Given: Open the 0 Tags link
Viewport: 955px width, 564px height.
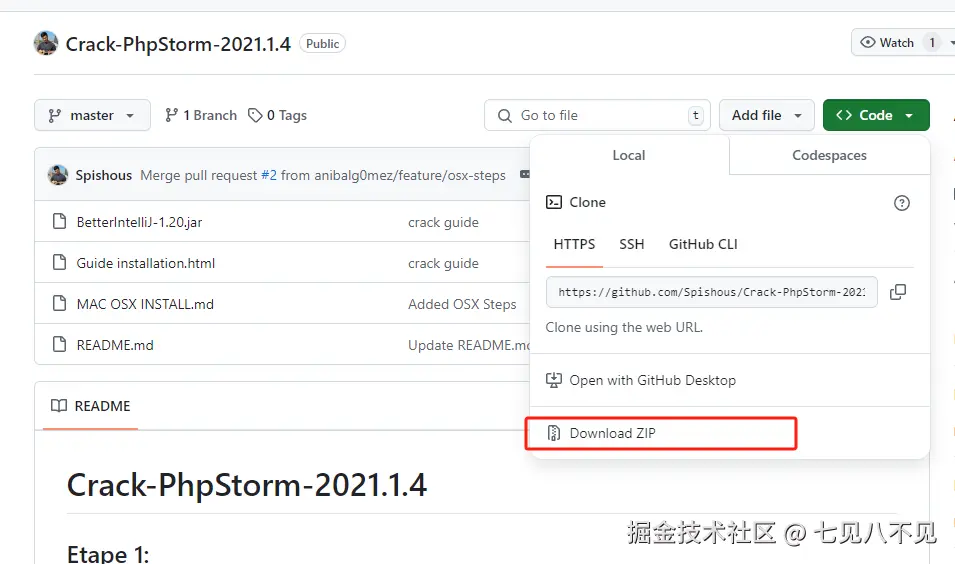Looking at the screenshot, I should [278, 115].
